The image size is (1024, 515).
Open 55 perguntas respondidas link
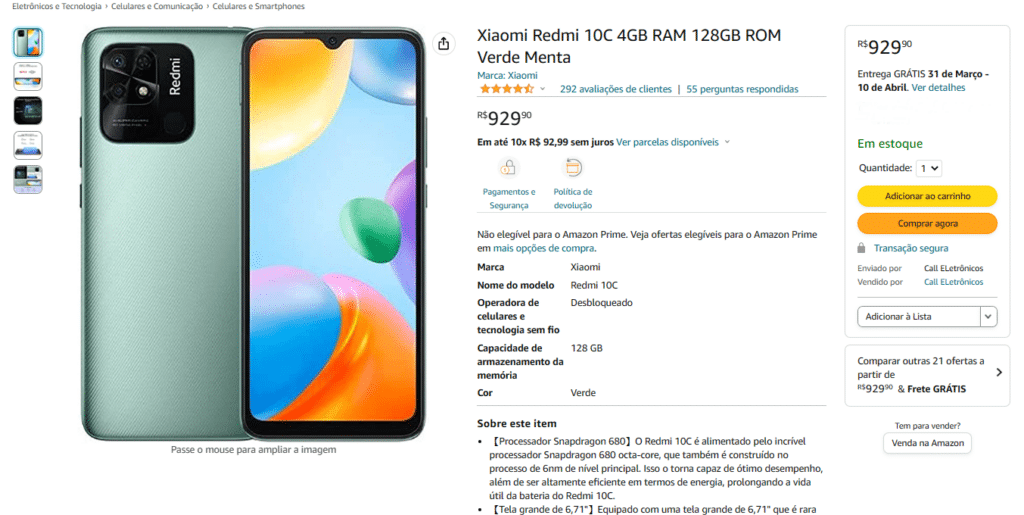click(x=742, y=89)
